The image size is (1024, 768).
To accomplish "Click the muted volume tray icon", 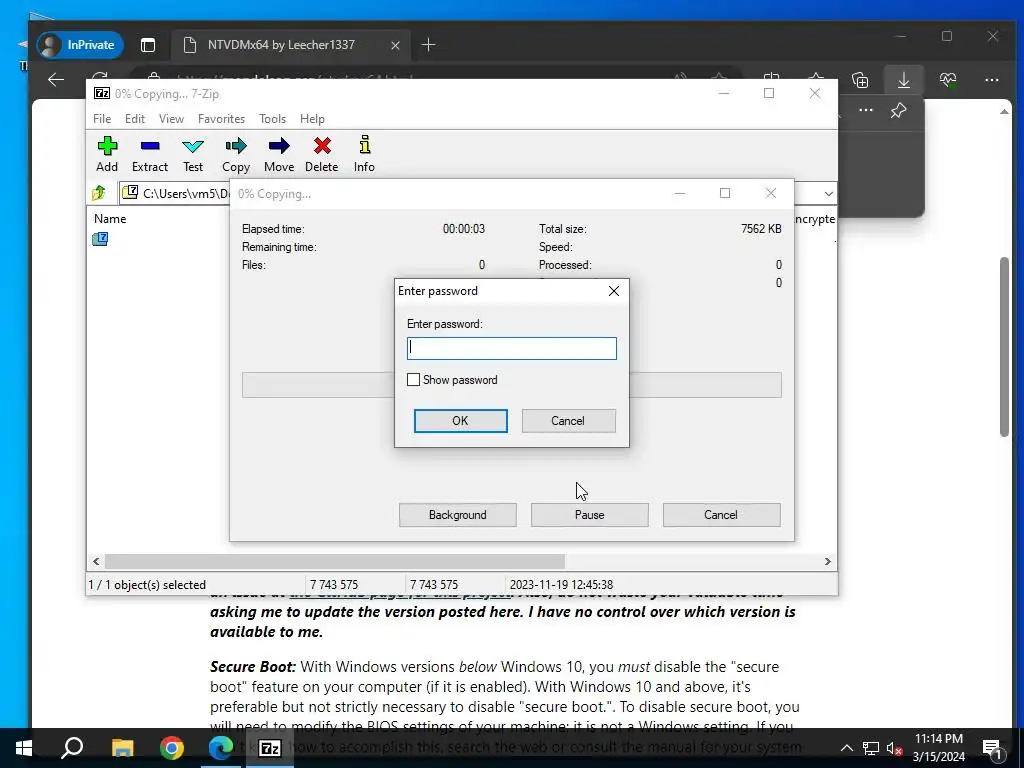I will click(895, 748).
